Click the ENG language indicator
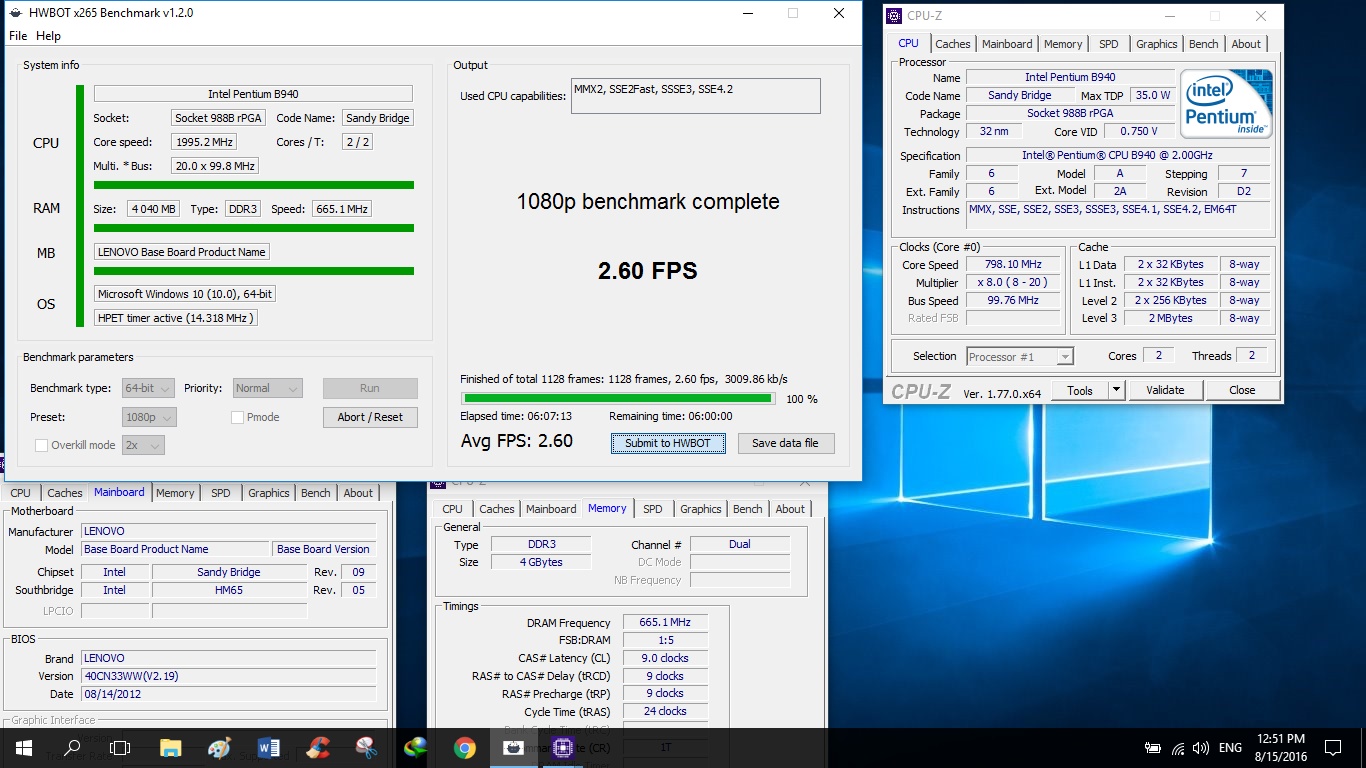 point(1230,747)
